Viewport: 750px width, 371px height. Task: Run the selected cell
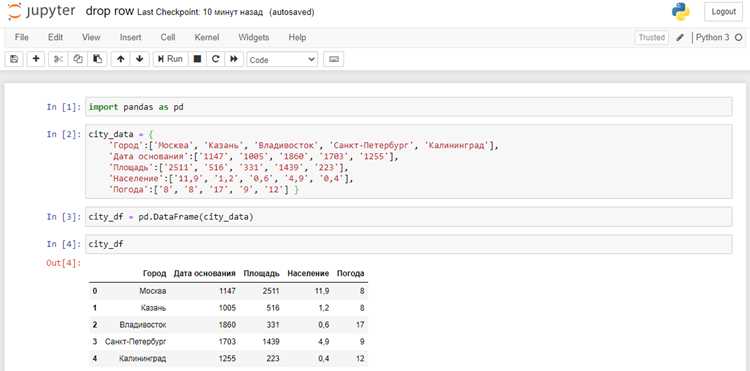click(x=170, y=59)
